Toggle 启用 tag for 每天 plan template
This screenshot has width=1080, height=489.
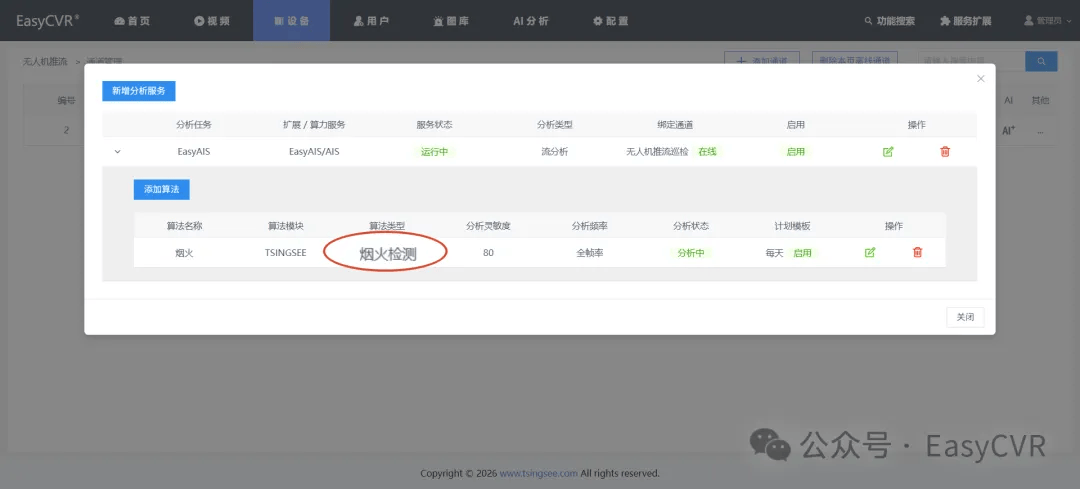802,253
